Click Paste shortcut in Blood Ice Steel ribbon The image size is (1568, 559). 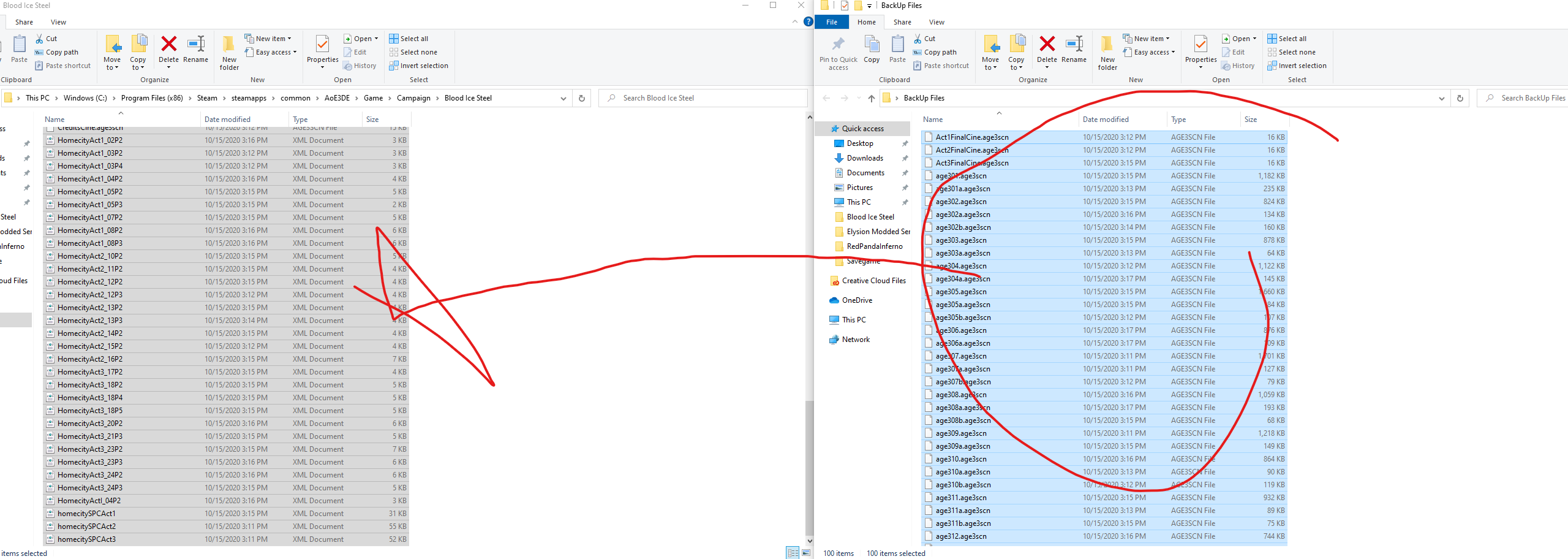coord(62,66)
